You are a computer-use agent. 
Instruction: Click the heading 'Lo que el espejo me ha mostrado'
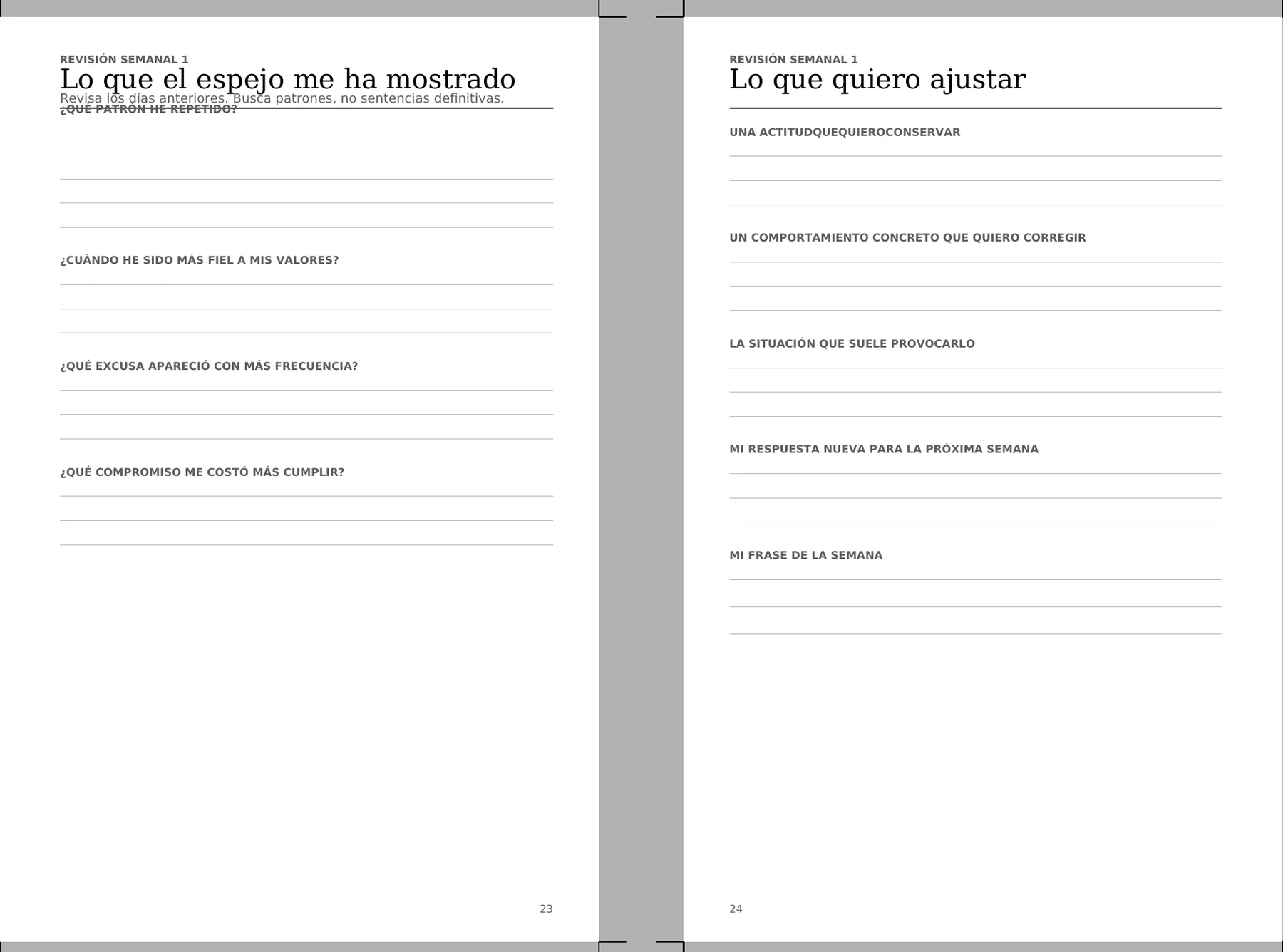(287, 79)
